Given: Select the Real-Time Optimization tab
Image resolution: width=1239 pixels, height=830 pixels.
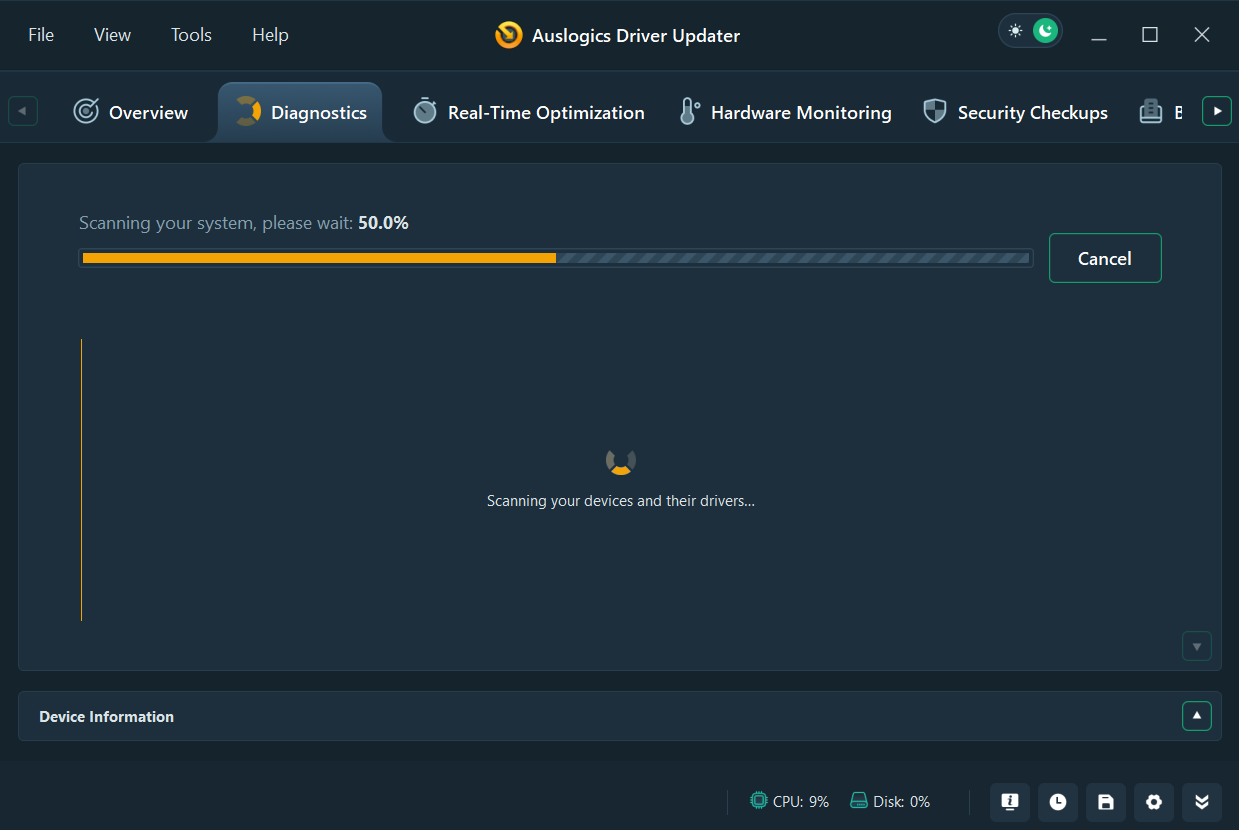Looking at the screenshot, I should (529, 113).
